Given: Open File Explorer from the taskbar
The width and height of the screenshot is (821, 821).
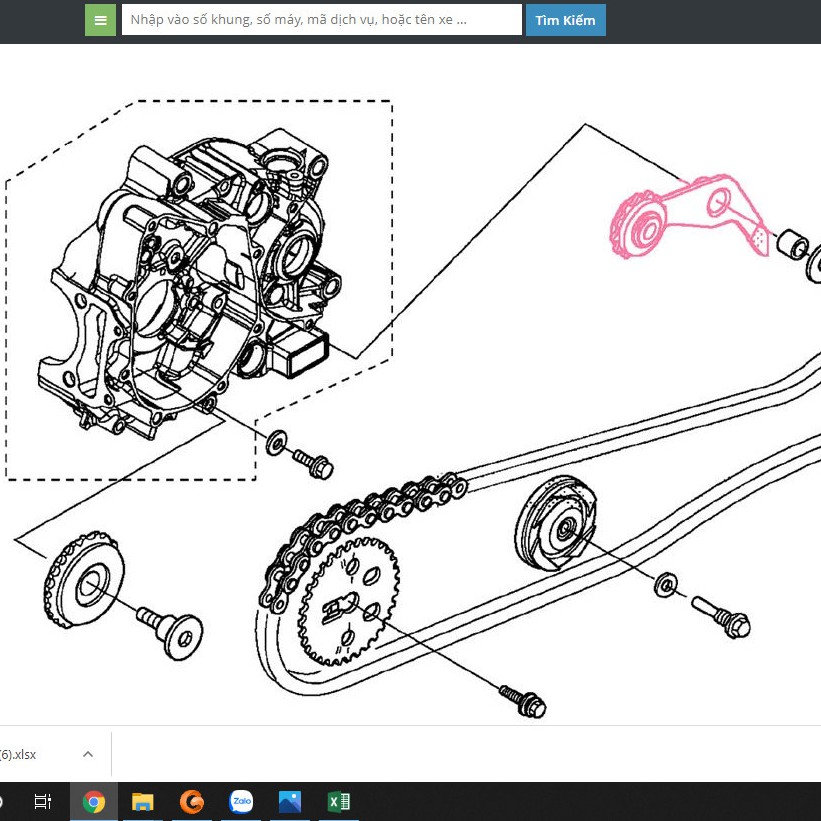Looking at the screenshot, I should point(143,801).
